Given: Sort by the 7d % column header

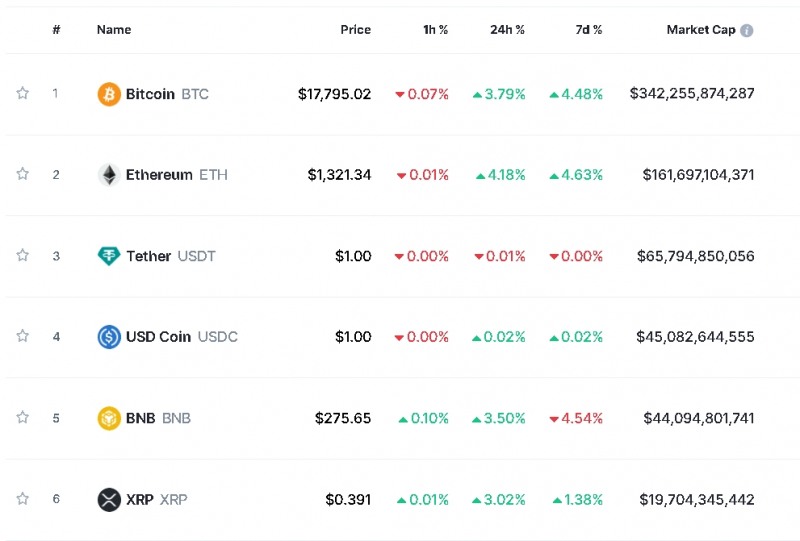Looking at the screenshot, I should click(588, 30).
